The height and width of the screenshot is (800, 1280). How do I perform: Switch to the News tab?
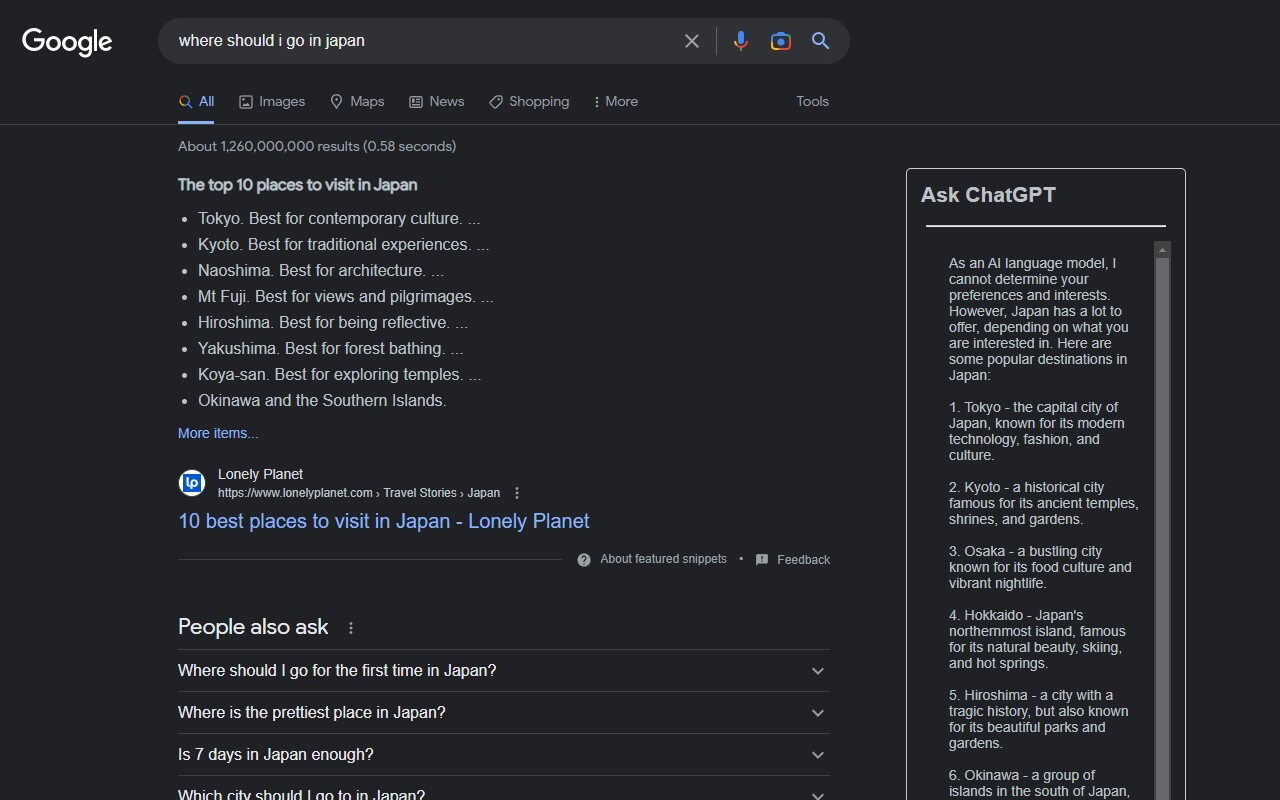pos(436,102)
